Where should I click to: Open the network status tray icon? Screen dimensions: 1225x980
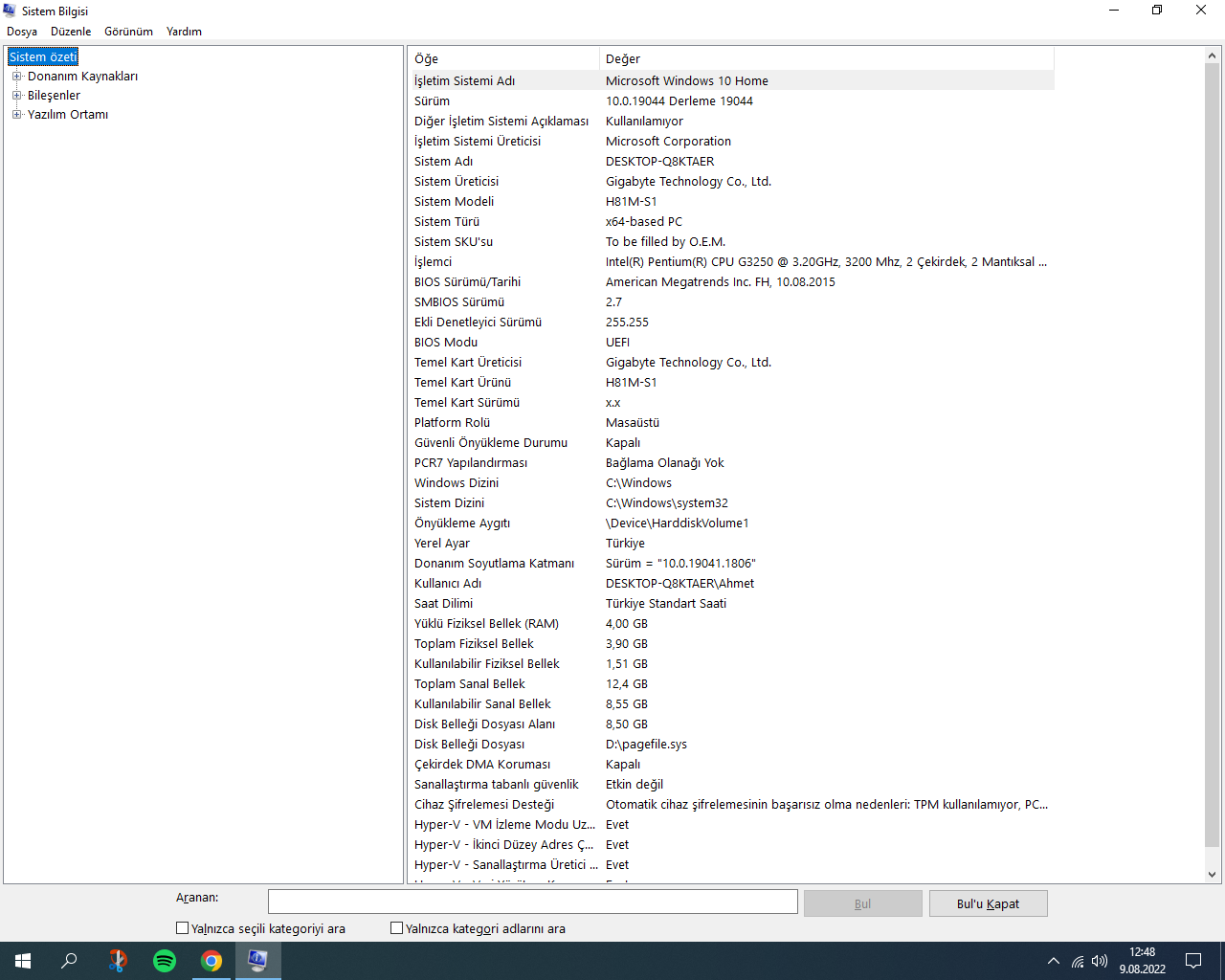pyautogui.click(x=1078, y=961)
